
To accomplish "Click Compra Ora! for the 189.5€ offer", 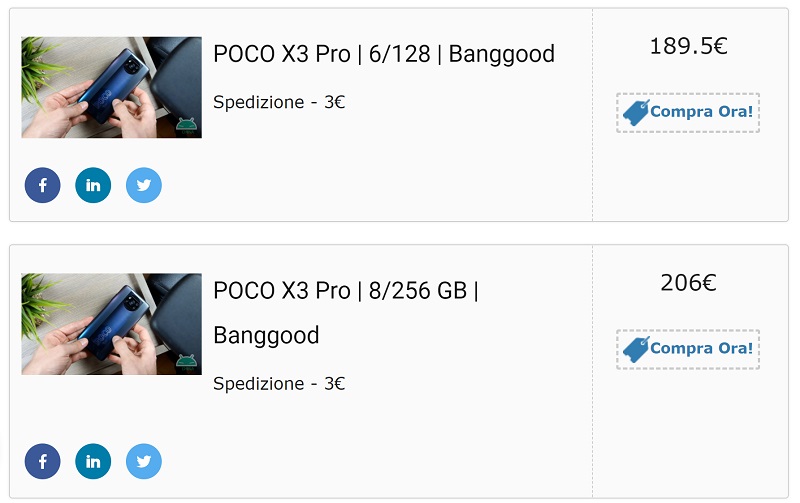I will [x=688, y=113].
